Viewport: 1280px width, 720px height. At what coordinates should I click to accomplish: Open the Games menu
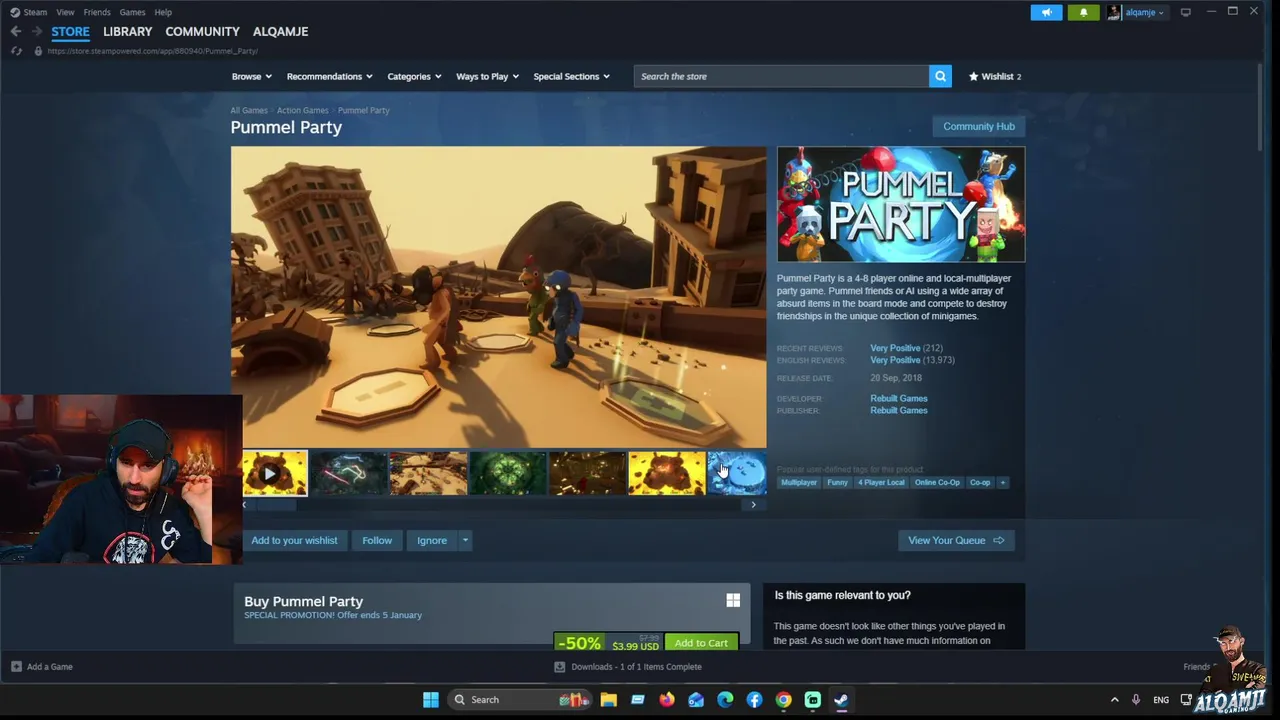pos(132,12)
